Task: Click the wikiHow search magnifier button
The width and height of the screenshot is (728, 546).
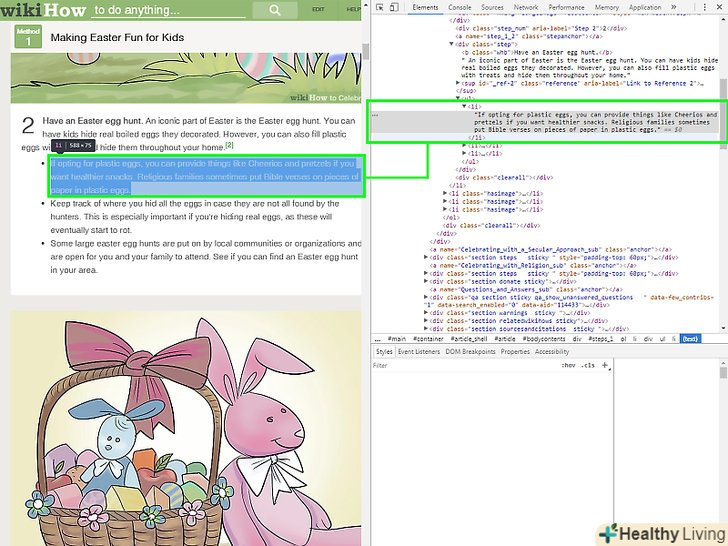Action: (273, 10)
